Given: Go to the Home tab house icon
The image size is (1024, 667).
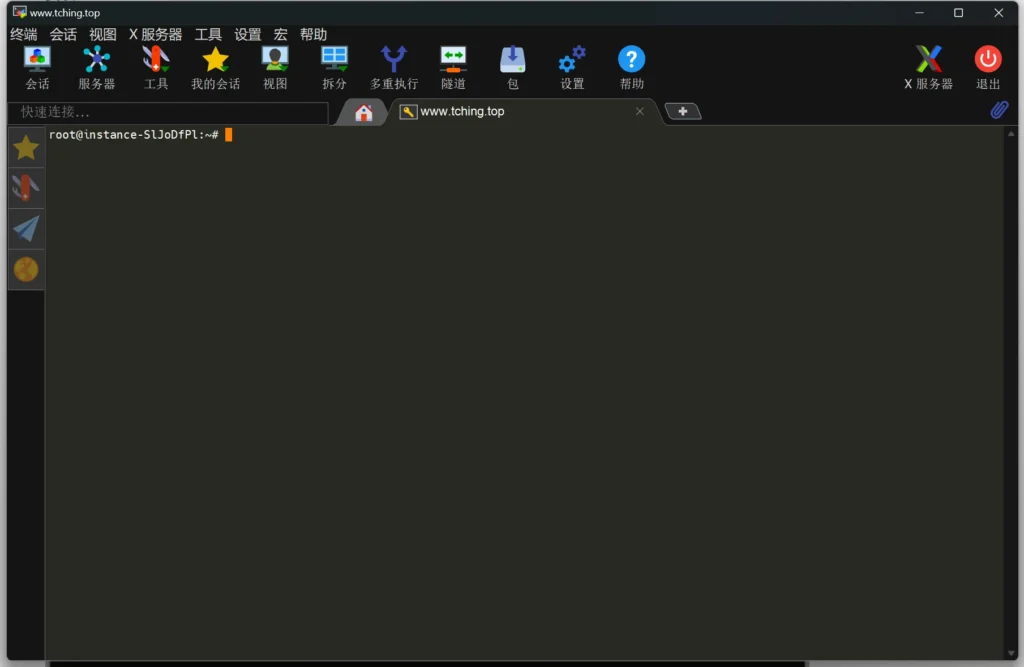Looking at the screenshot, I should 364,112.
